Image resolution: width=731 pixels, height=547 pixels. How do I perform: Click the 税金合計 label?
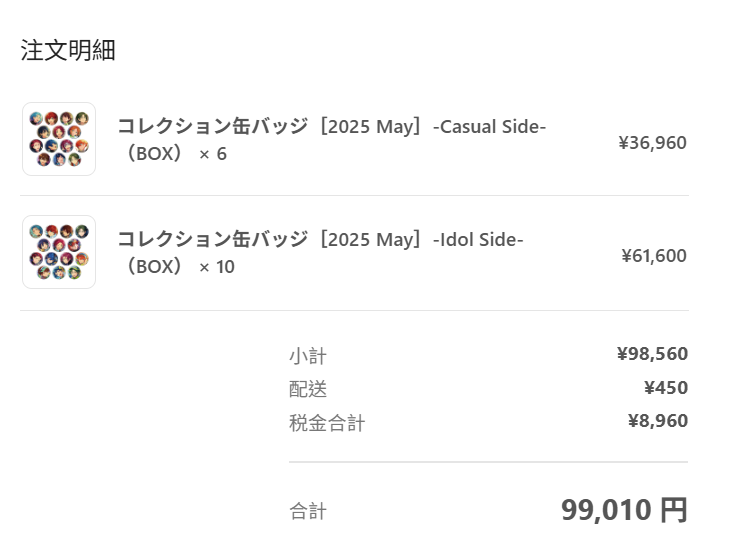coord(327,423)
